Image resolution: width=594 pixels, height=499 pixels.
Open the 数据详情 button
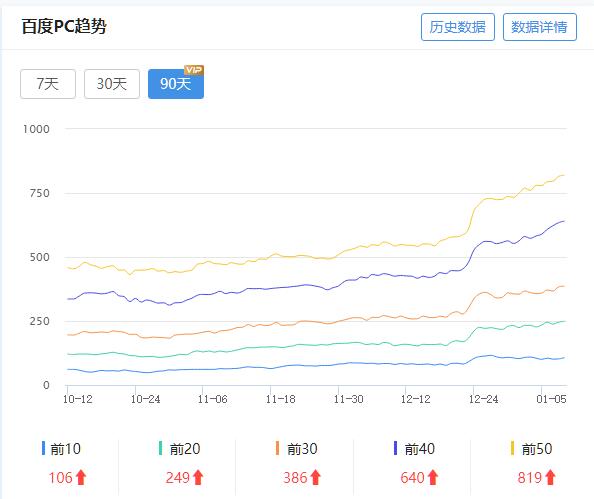[x=540, y=27]
